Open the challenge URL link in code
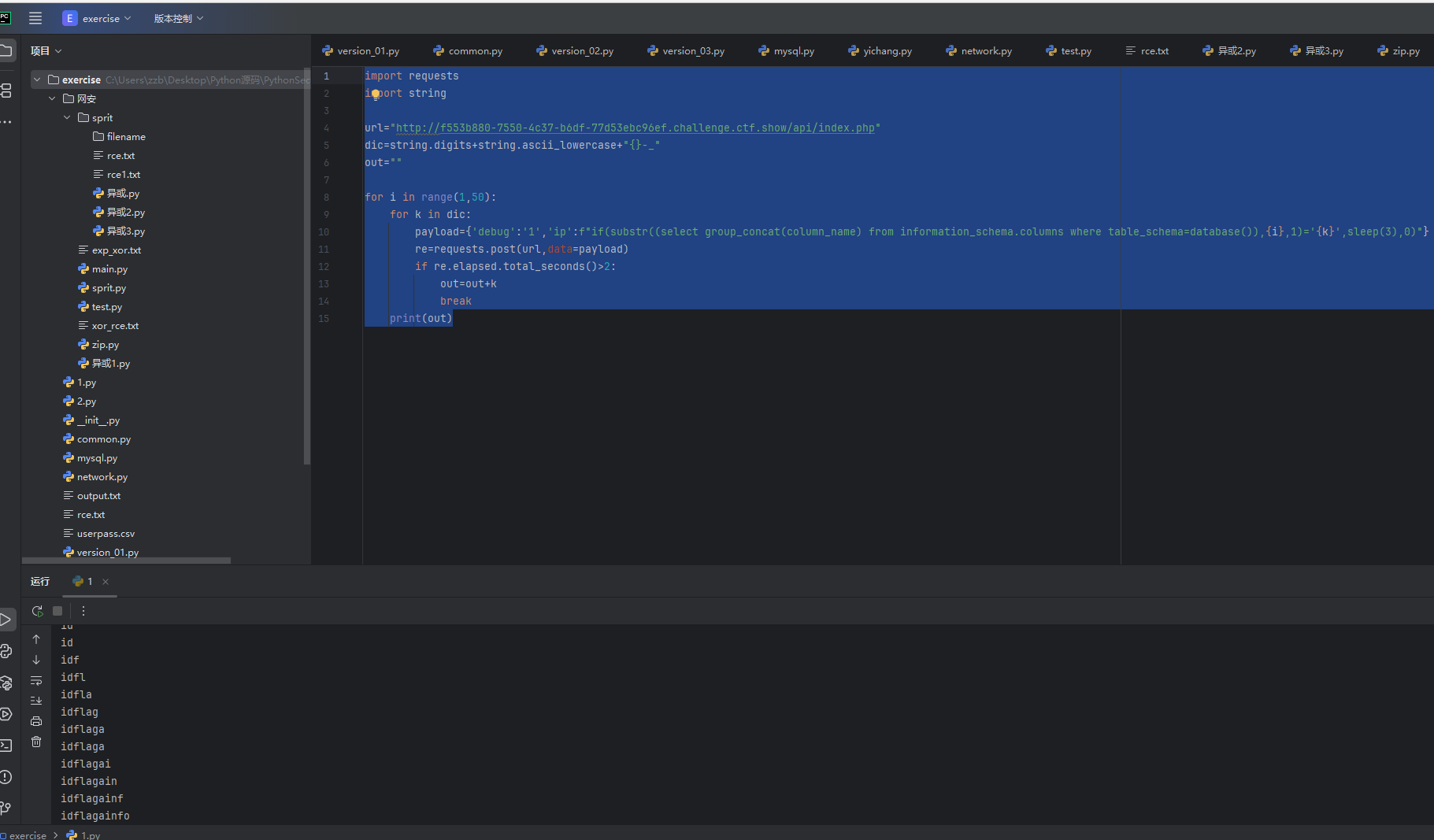The image size is (1434, 840). (x=635, y=128)
